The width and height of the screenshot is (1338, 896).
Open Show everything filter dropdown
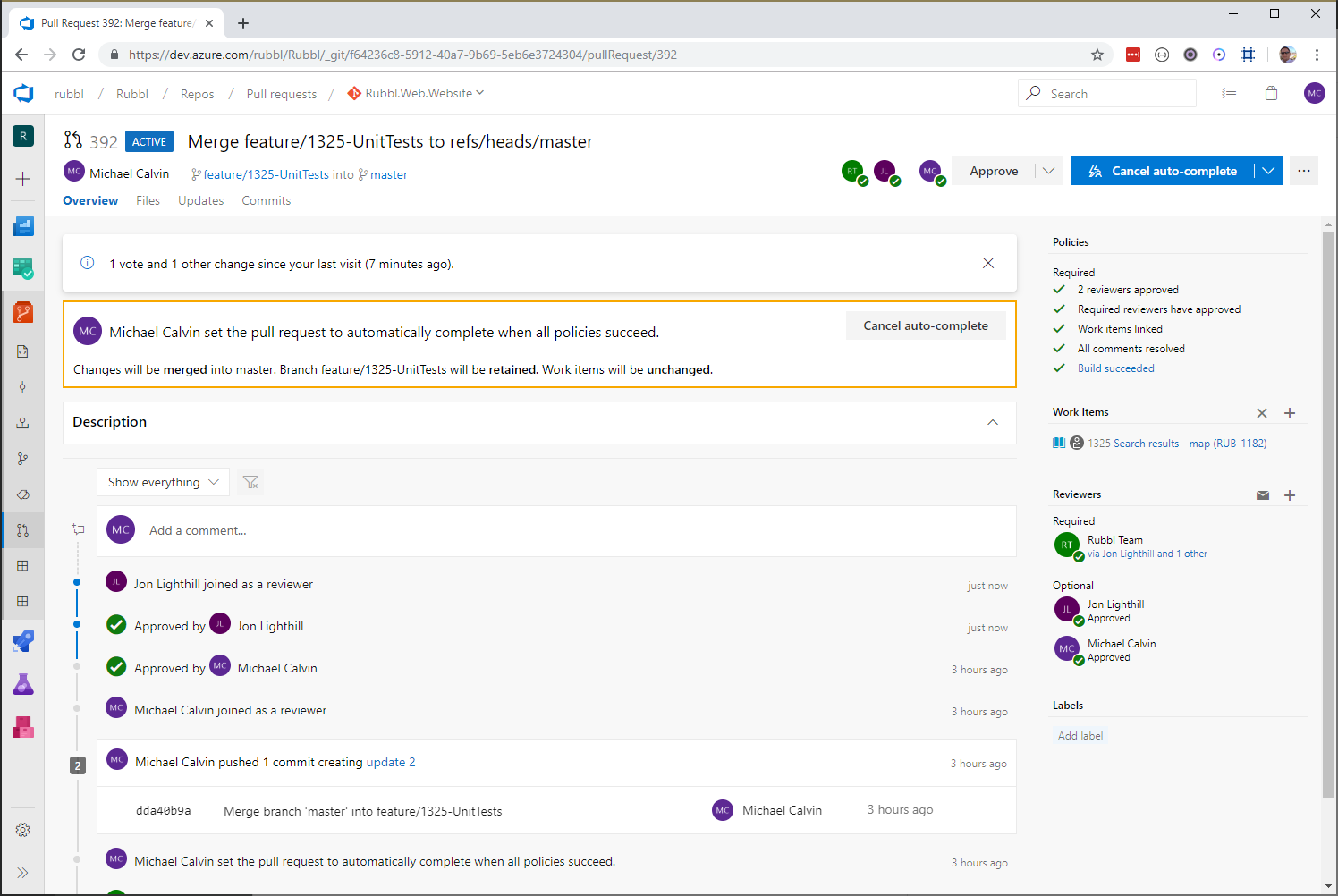163,482
